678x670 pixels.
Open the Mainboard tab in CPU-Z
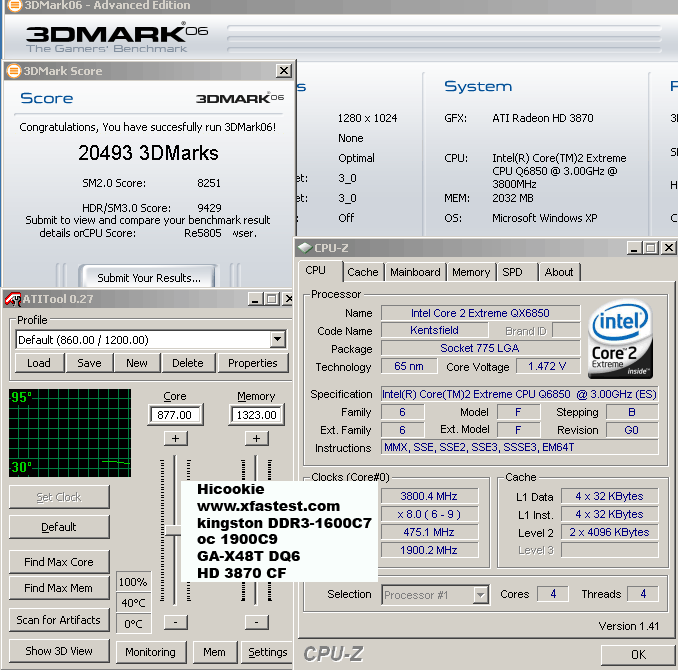(x=415, y=272)
